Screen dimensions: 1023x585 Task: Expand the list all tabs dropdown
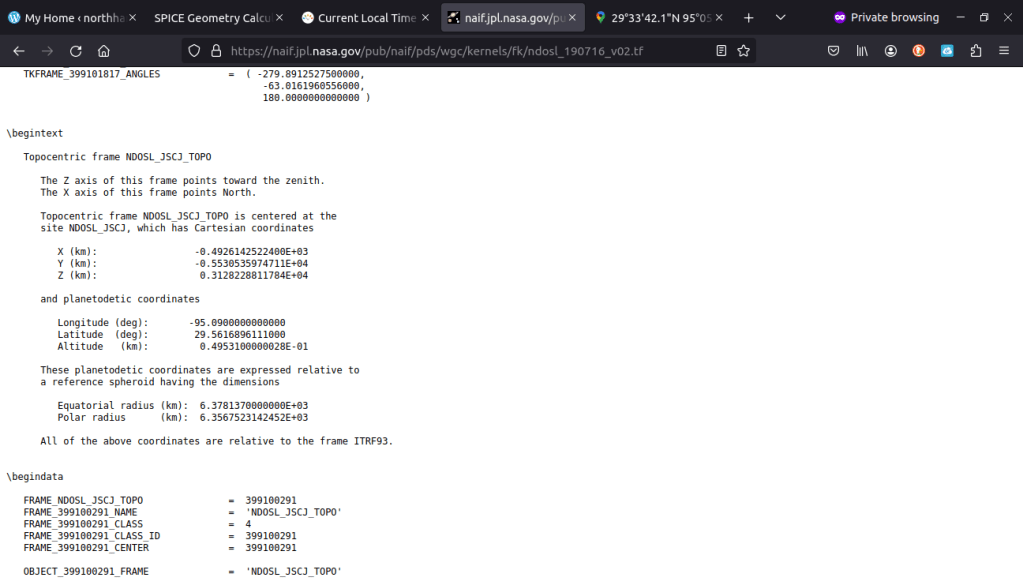point(781,18)
